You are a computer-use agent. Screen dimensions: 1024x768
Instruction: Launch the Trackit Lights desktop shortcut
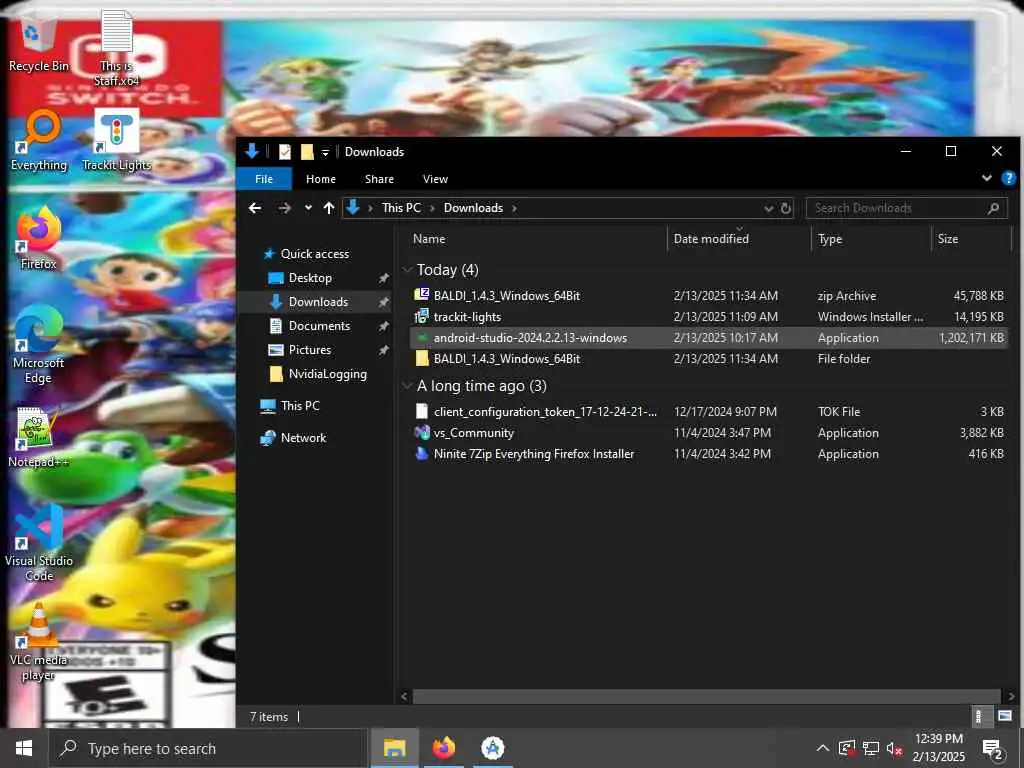(x=117, y=140)
